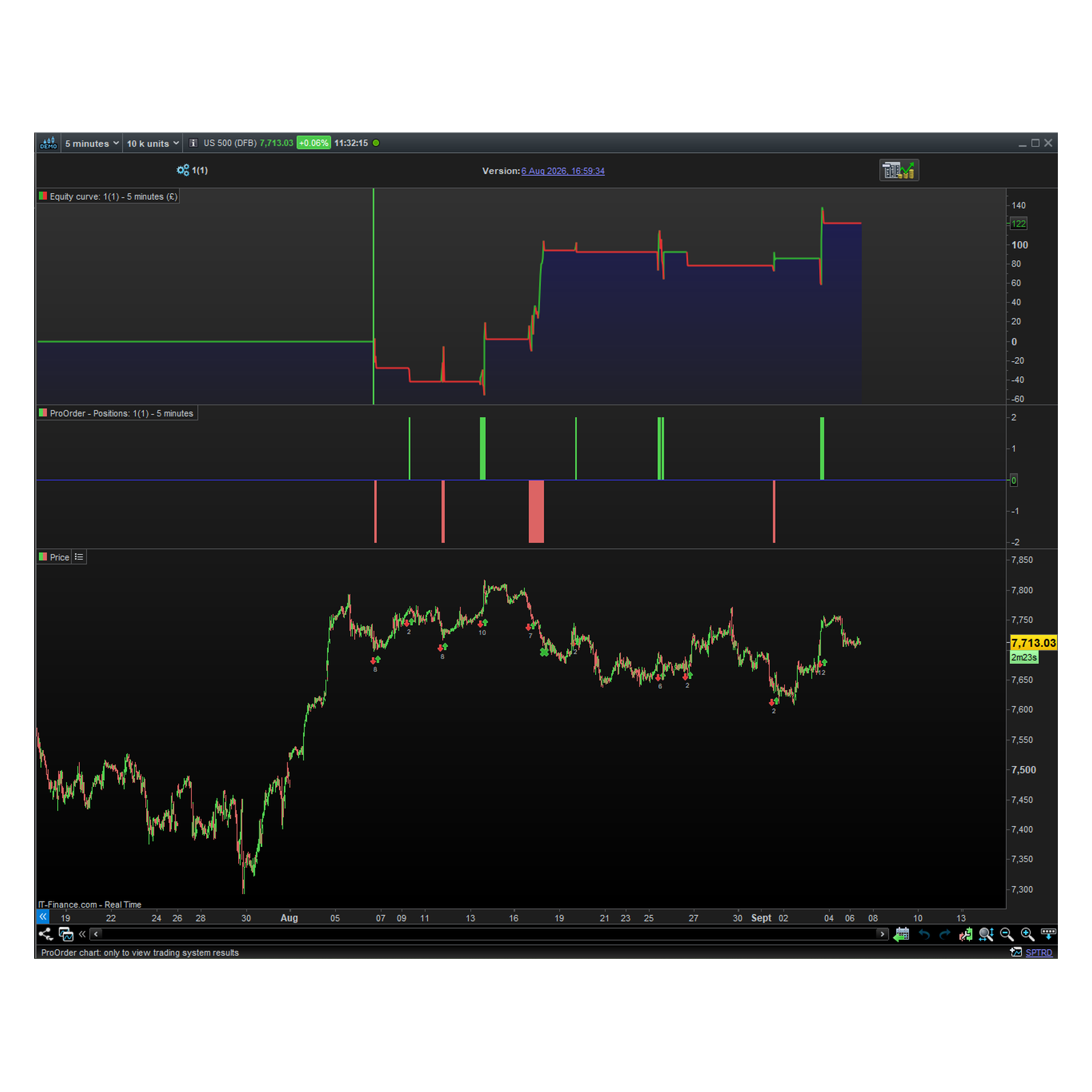
Task: Click the Price panel label
Action: coord(59,558)
